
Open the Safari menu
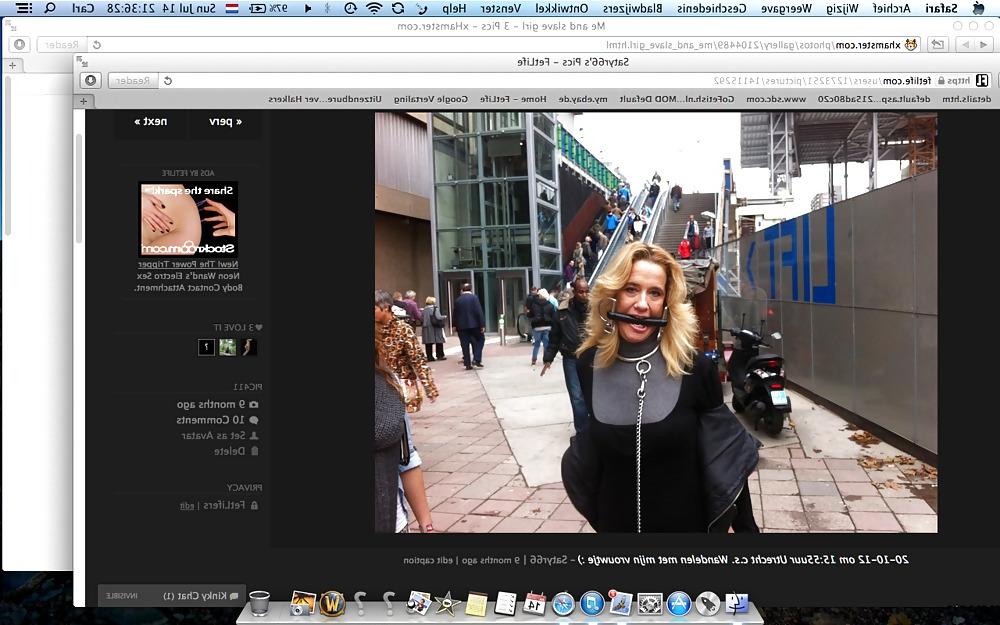point(941,8)
